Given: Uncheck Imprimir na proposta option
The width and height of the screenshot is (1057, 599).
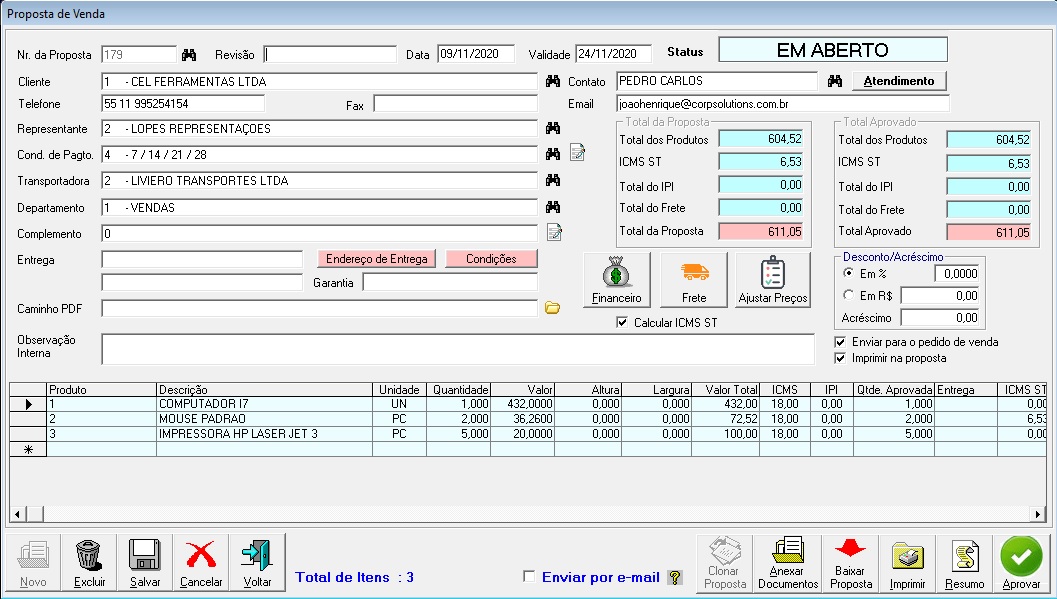Looking at the screenshot, I should (x=841, y=358).
